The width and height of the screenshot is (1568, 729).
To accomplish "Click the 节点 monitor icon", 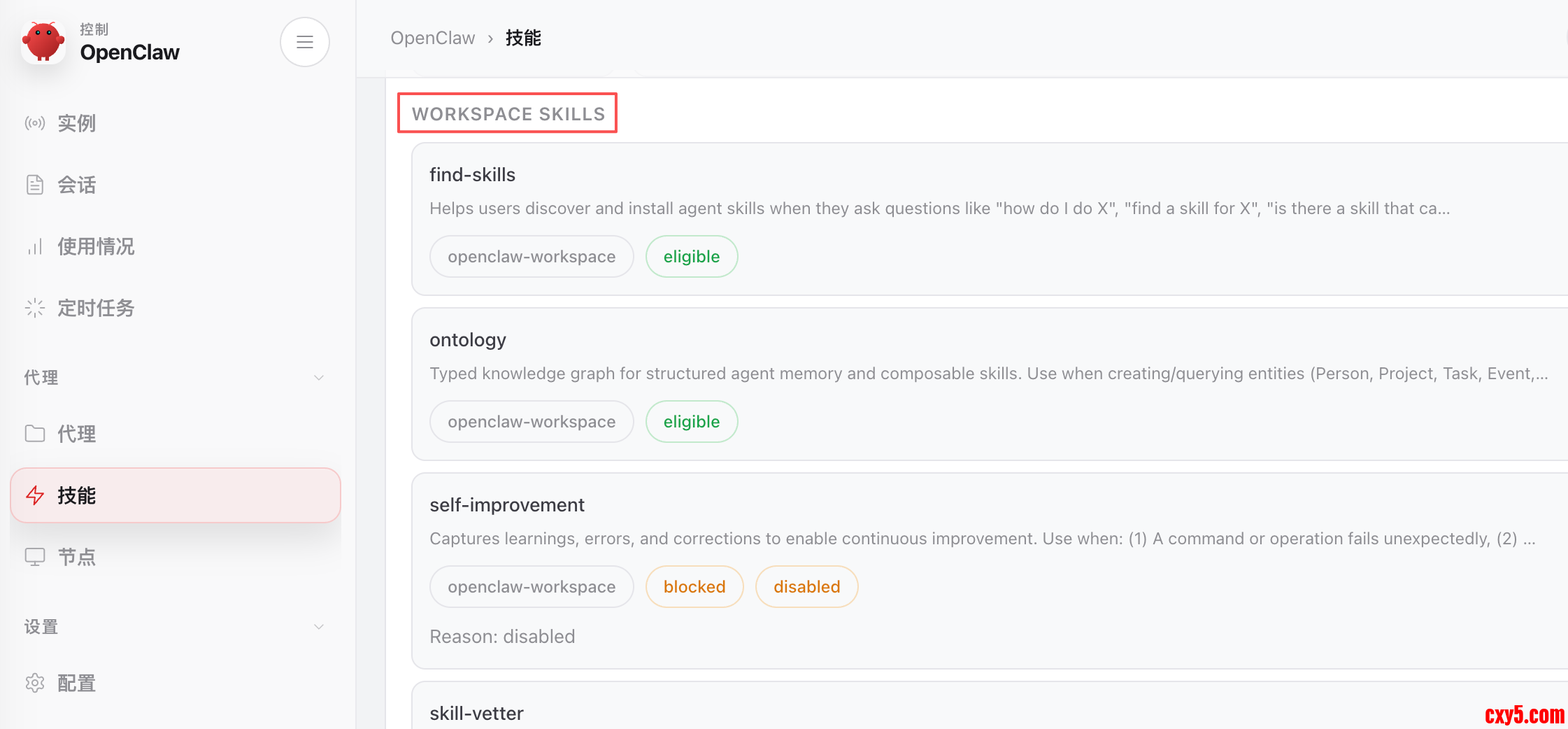I will (35, 557).
